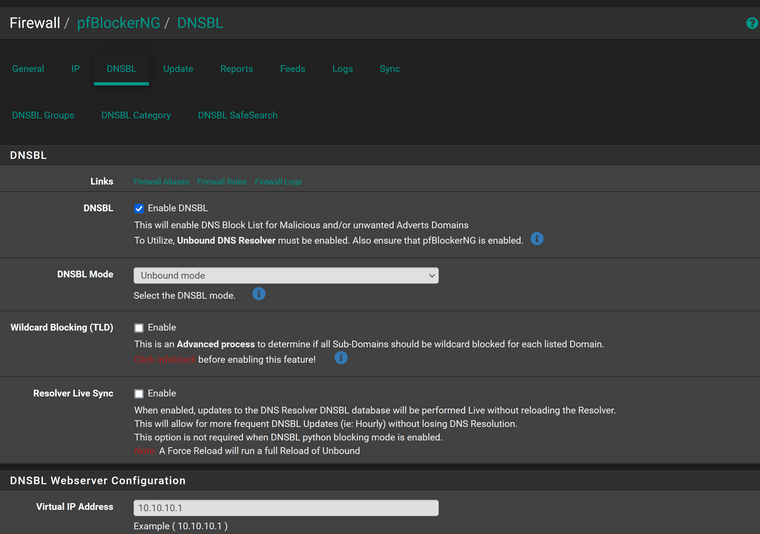The width and height of the screenshot is (760, 534).
Task: Click the 'Wildcard Blocking (TLD)' label
Action: click(x=62, y=328)
